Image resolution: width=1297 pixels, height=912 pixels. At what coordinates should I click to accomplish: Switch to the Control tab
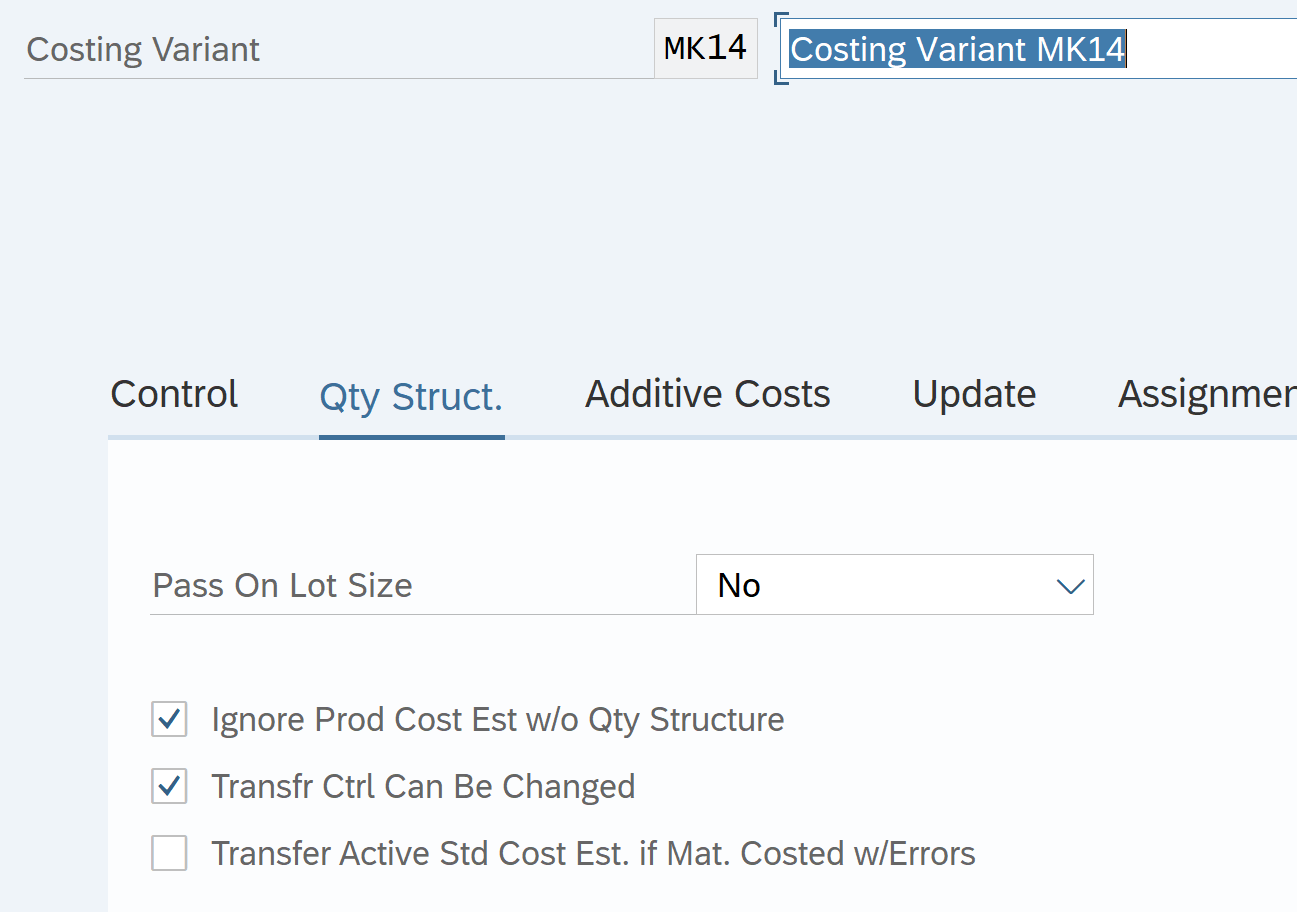tap(174, 395)
